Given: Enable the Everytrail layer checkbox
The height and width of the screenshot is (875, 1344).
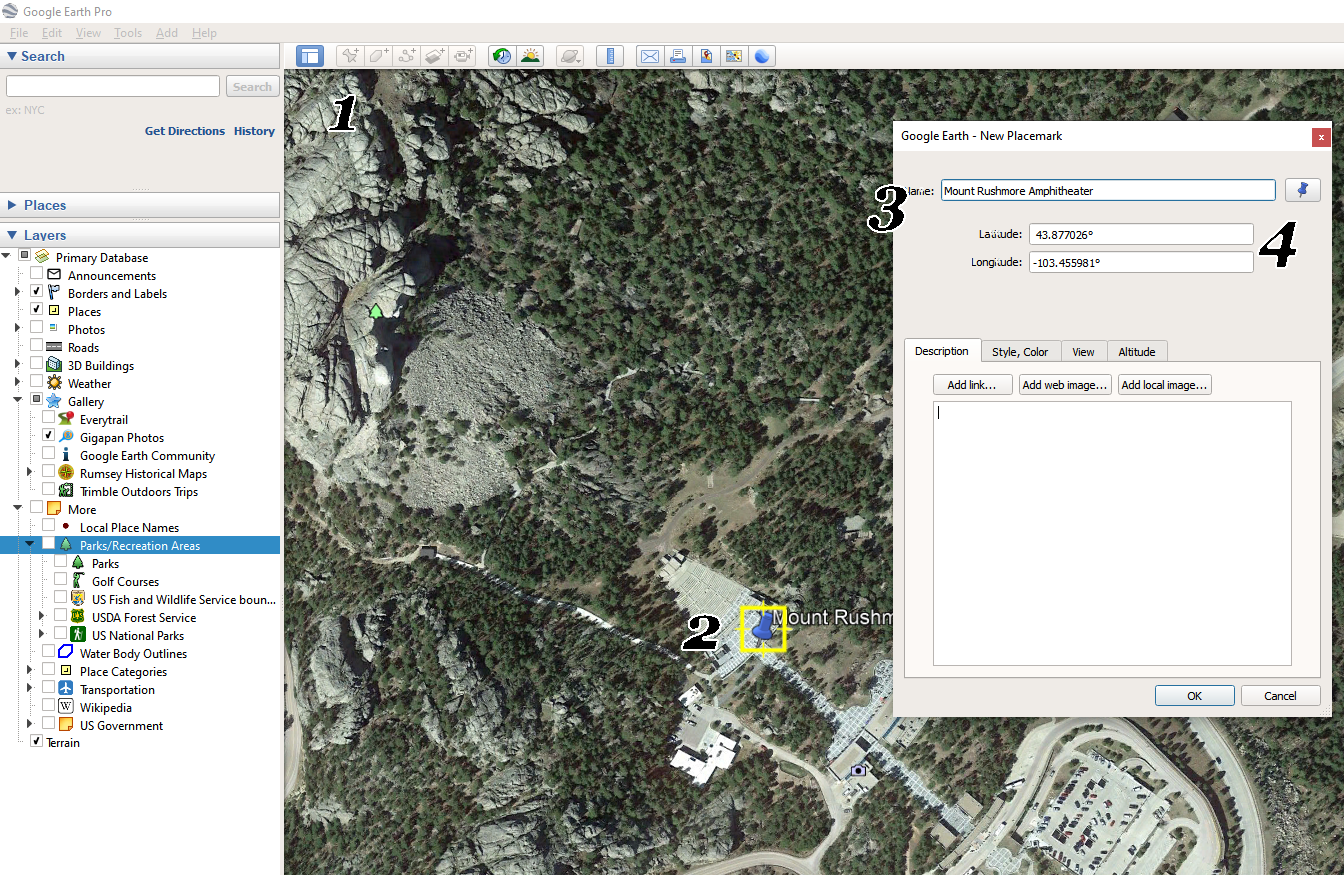Looking at the screenshot, I should coord(48,419).
